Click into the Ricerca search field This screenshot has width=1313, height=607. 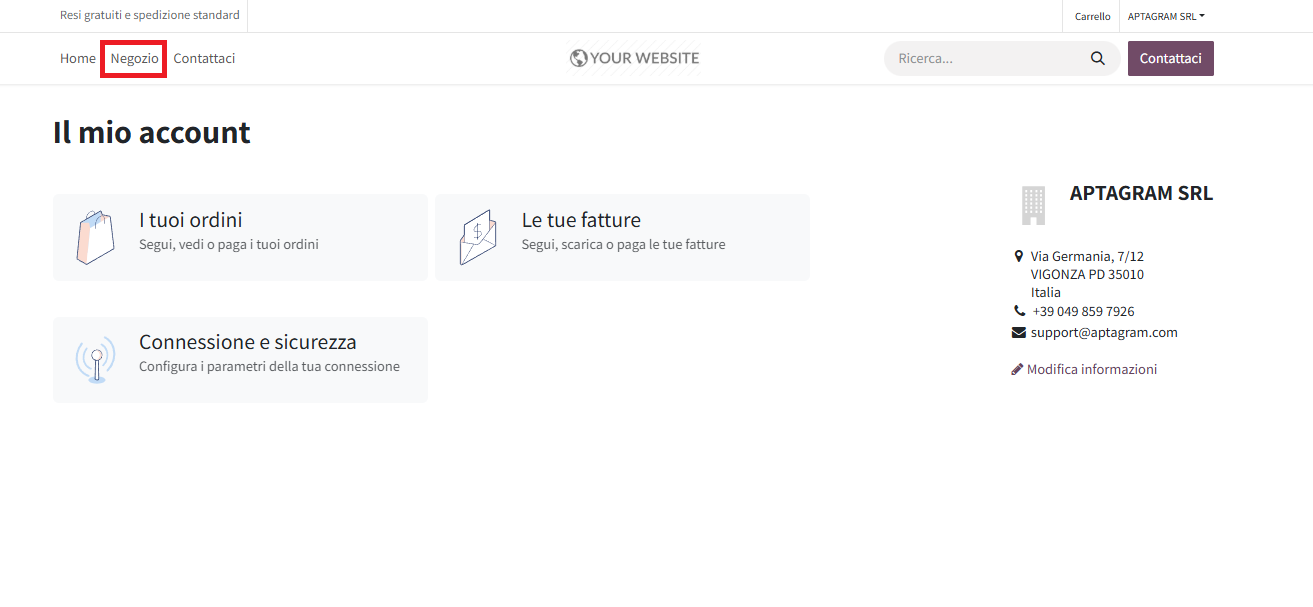click(x=990, y=58)
